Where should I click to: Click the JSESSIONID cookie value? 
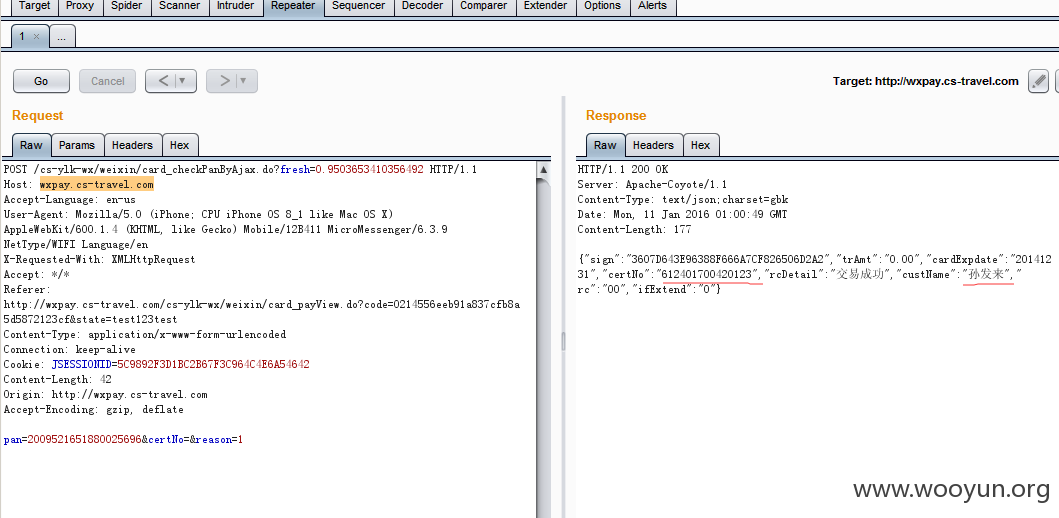point(213,365)
